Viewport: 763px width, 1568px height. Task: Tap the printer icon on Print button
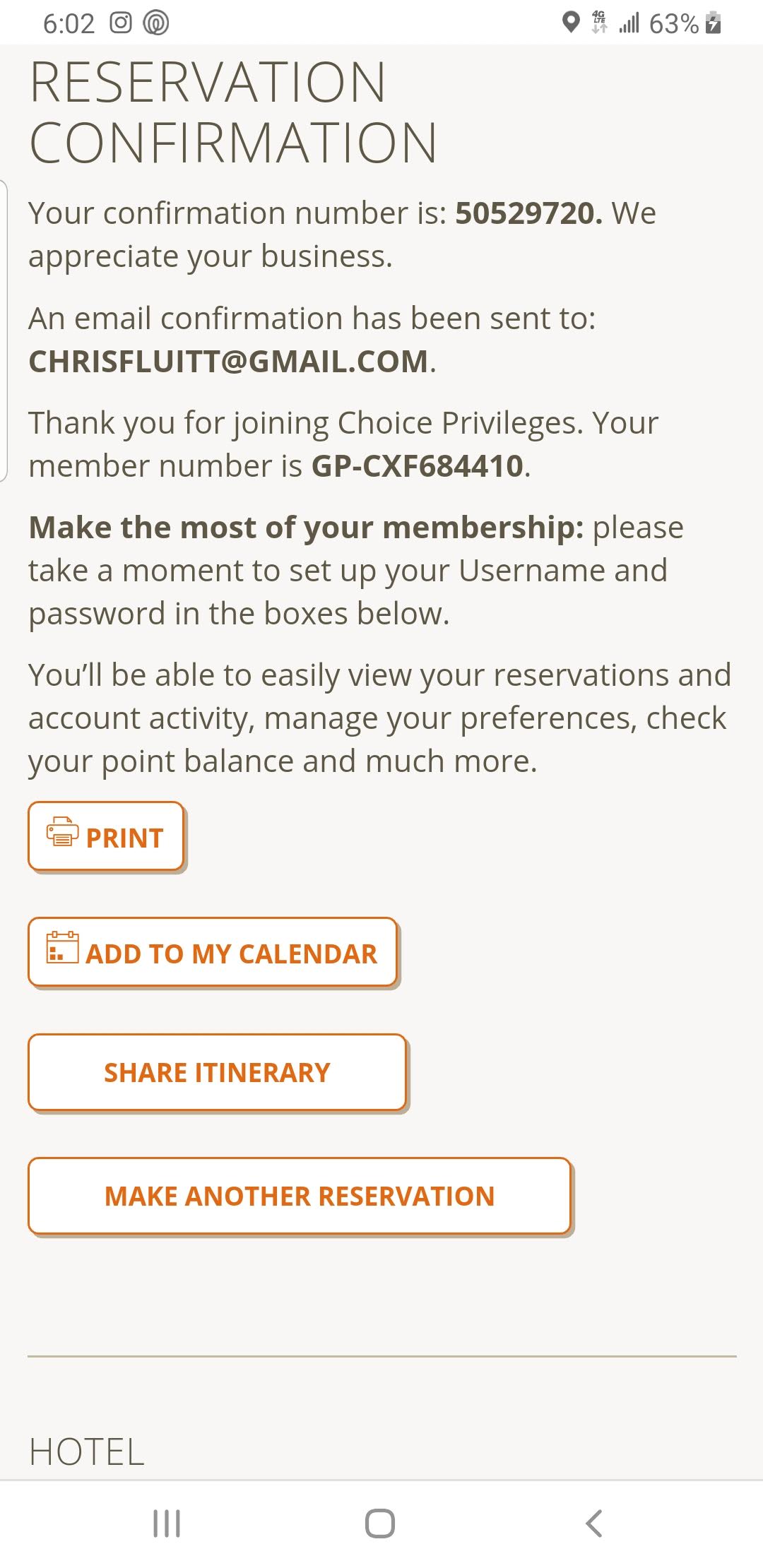point(62,832)
